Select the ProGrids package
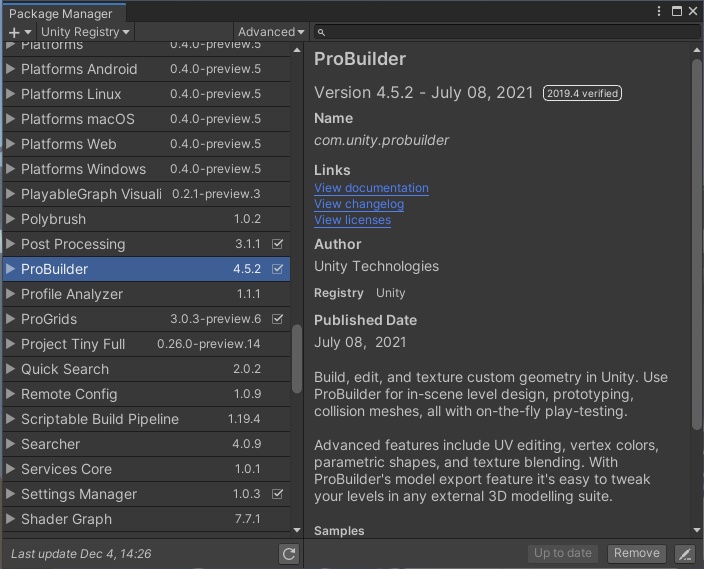The height and width of the screenshot is (569, 704). coord(146,319)
